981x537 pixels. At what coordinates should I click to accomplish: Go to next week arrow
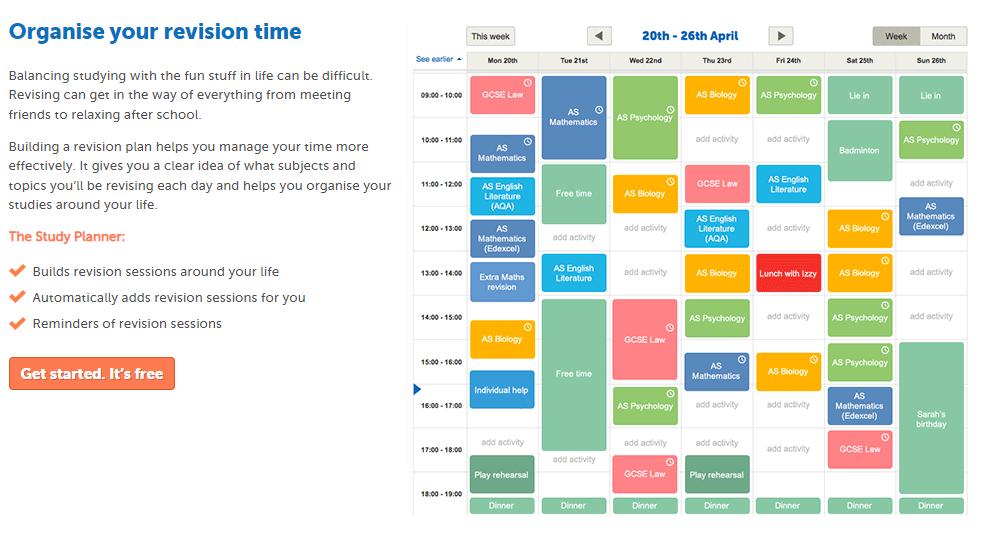coord(781,36)
